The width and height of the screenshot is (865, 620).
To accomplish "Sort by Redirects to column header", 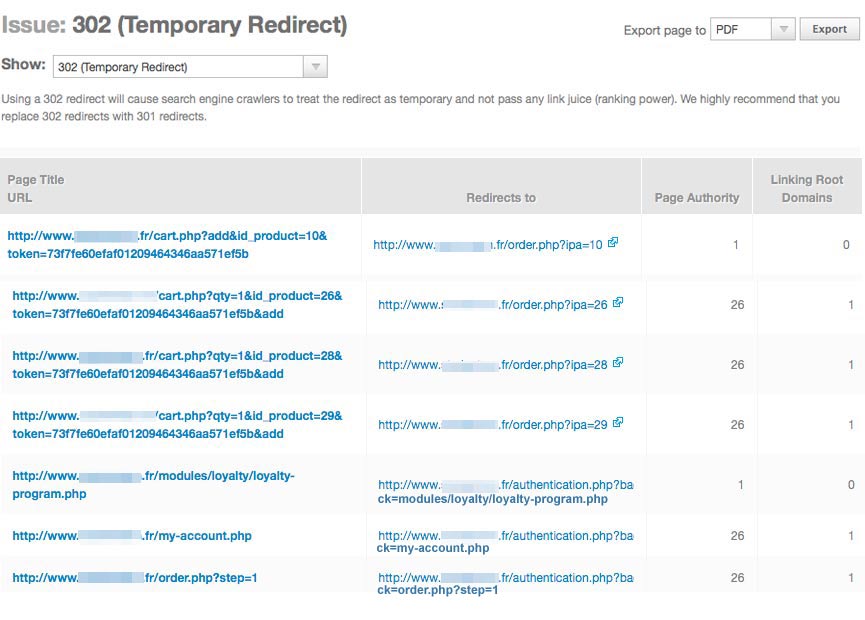I will (x=501, y=197).
